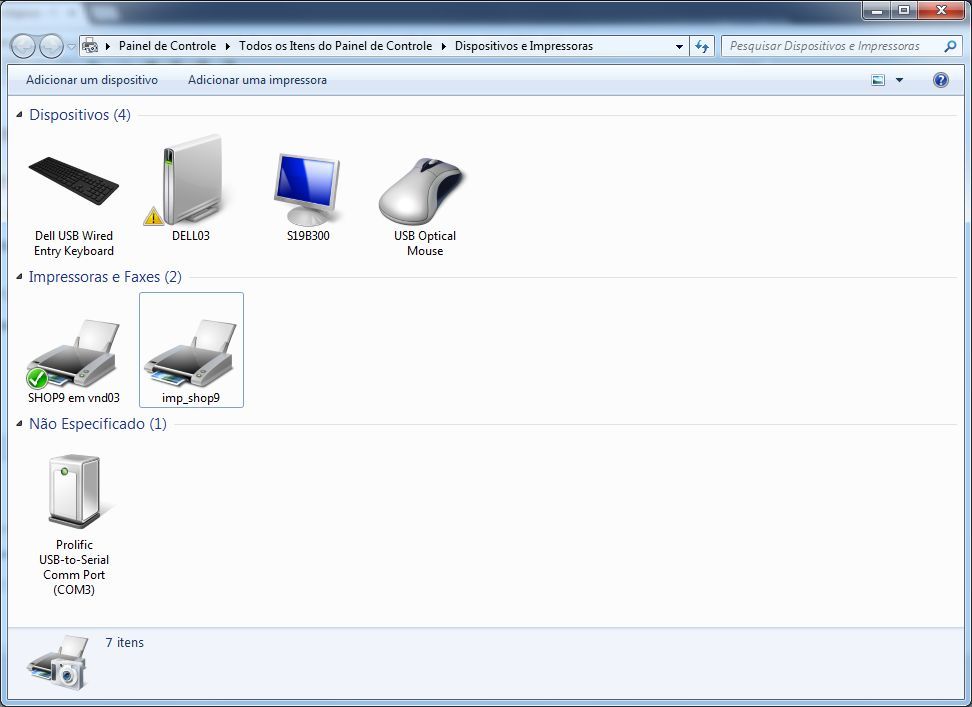
Task: Click Dispositivos e Impressoras breadcrumb
Action: click(x=524, y=46)
